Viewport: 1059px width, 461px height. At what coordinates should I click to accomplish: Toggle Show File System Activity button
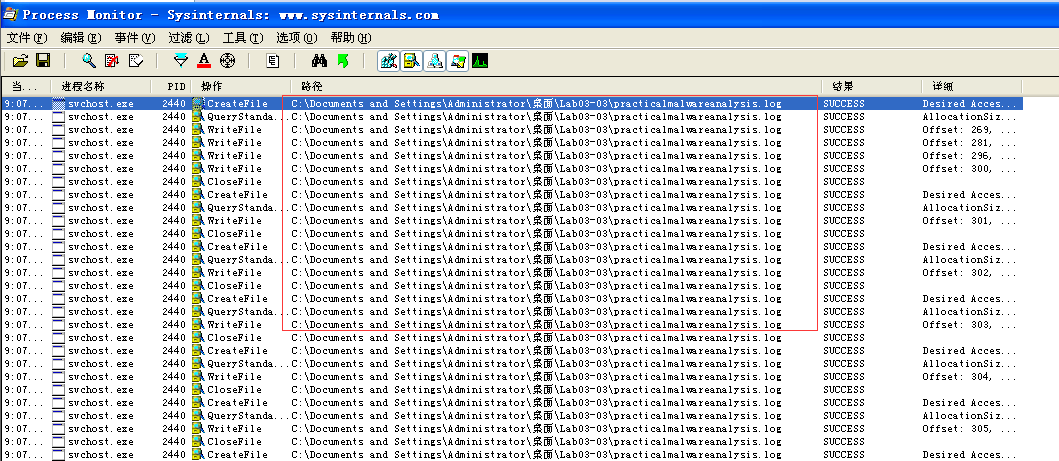412,61
